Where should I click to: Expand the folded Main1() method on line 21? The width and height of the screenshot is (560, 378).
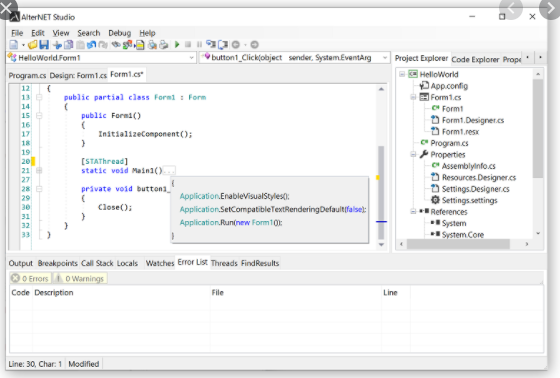[39, 170]
